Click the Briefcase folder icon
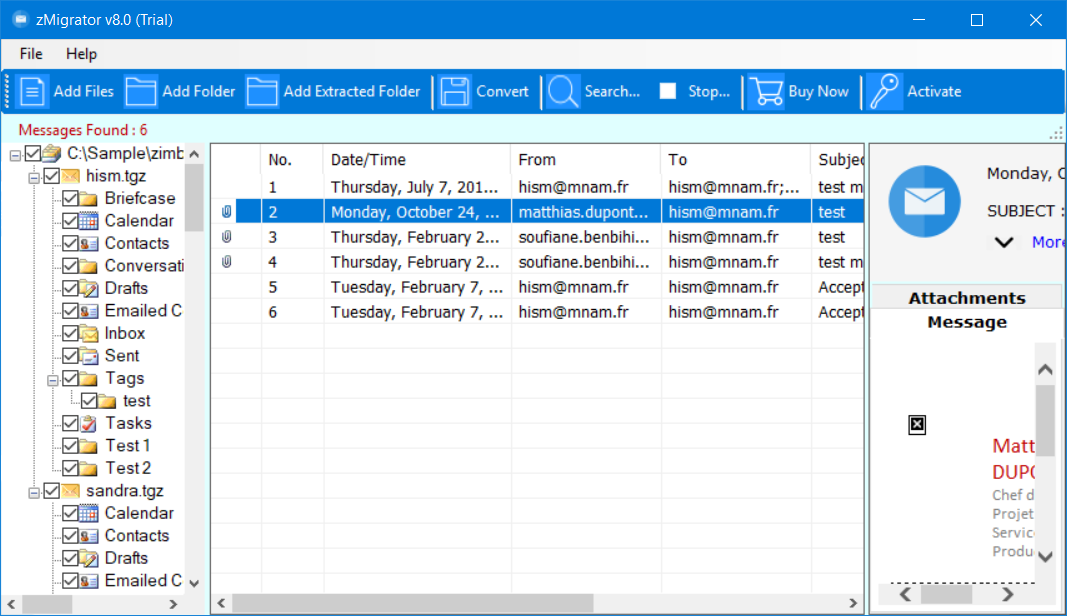 click(x=88, y=199)
